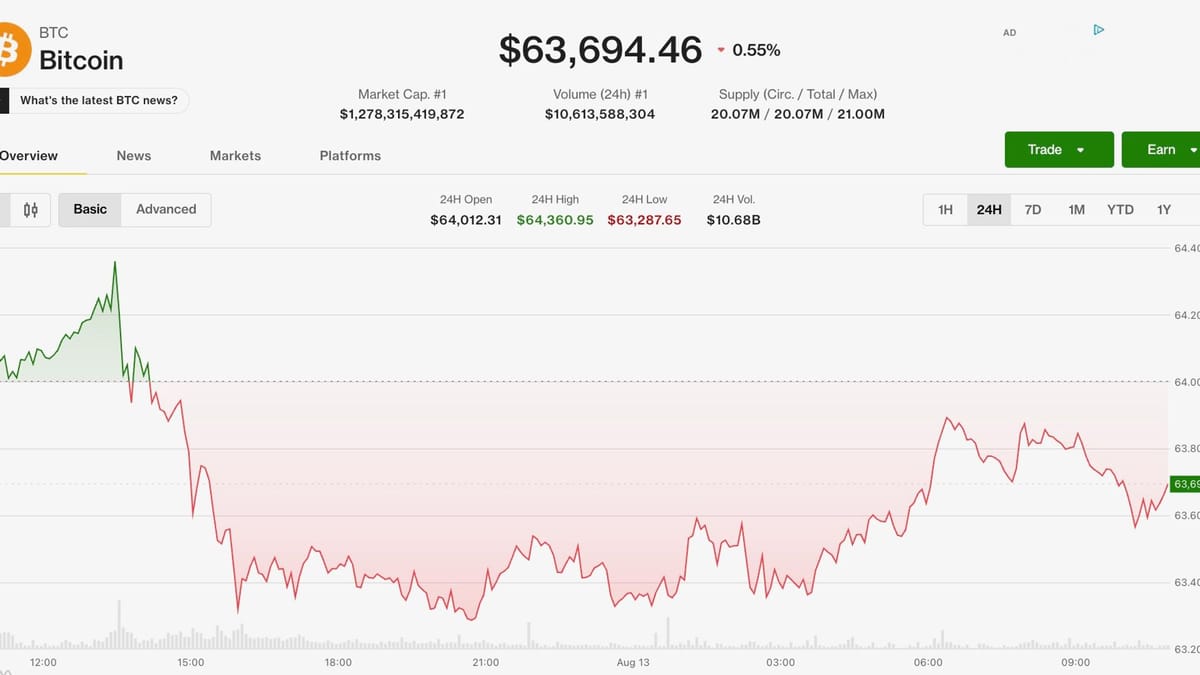Click the Market Cap. #1 label
Viewport: 1200px width, 675px height.
point(402,94)
